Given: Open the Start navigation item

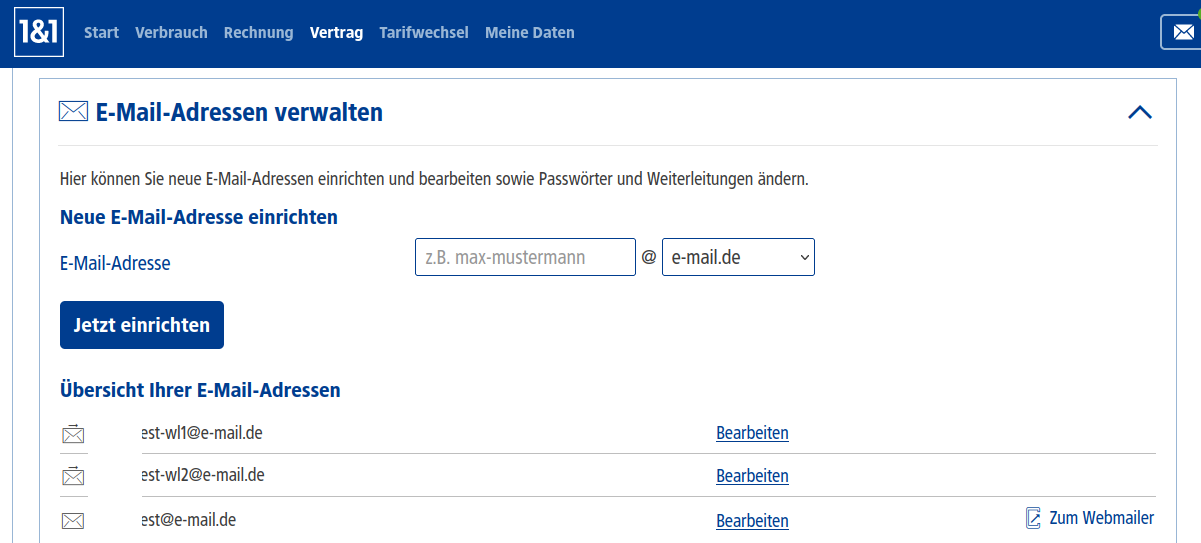Looking at the screenshot, I should (x=101, y=33).
